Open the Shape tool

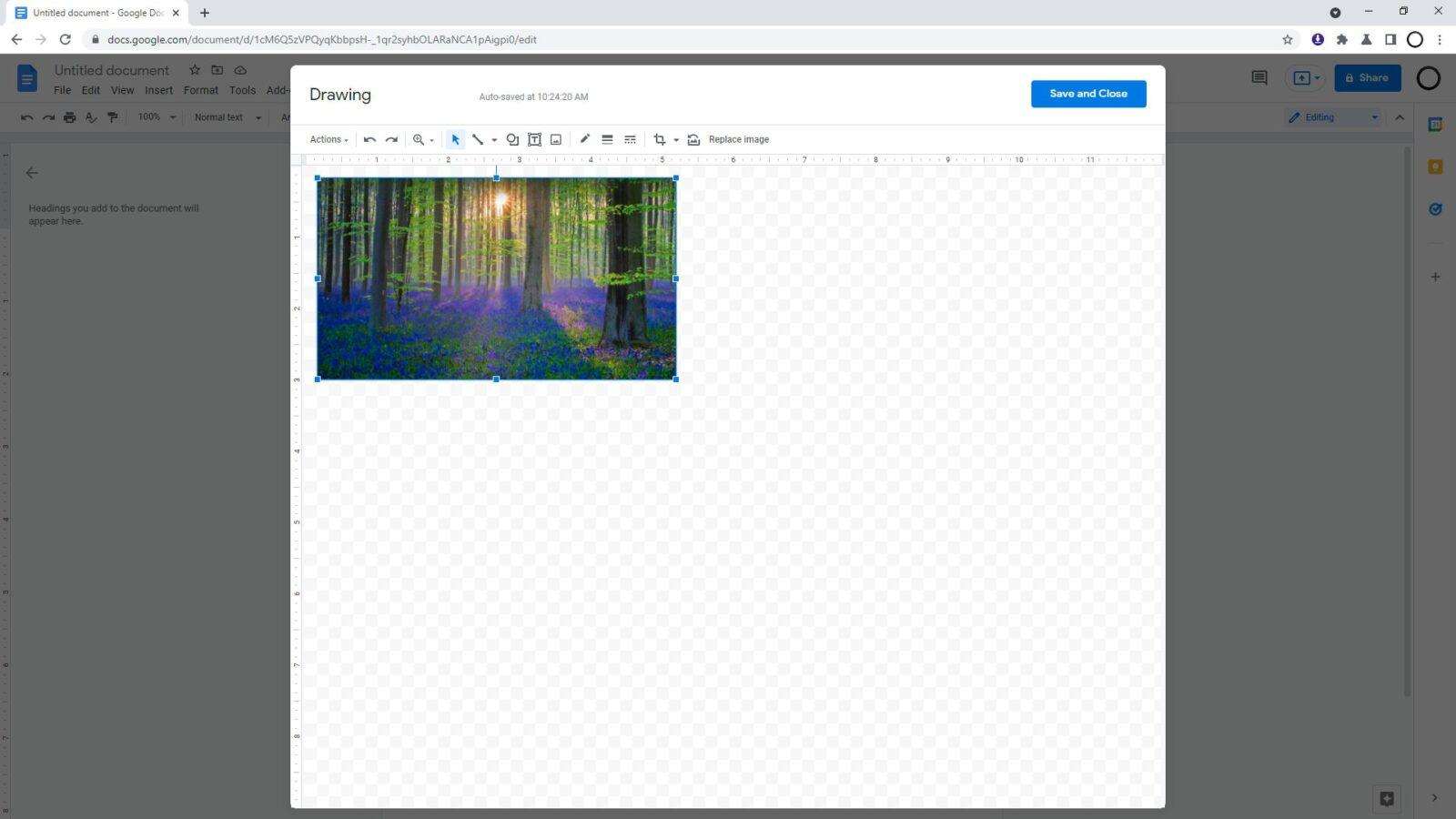click(511, 139)
